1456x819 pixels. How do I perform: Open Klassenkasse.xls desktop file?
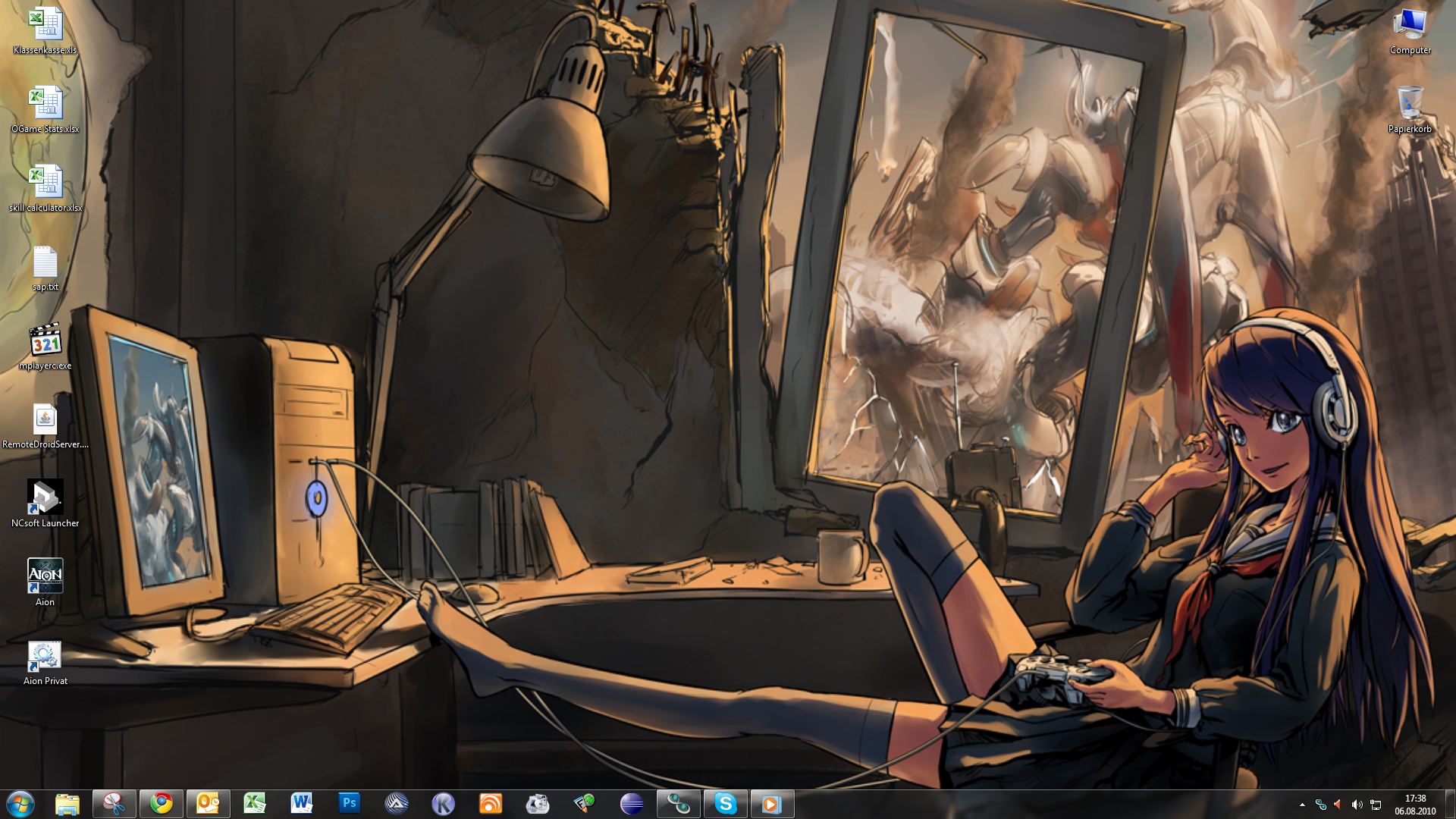[45, 24]
